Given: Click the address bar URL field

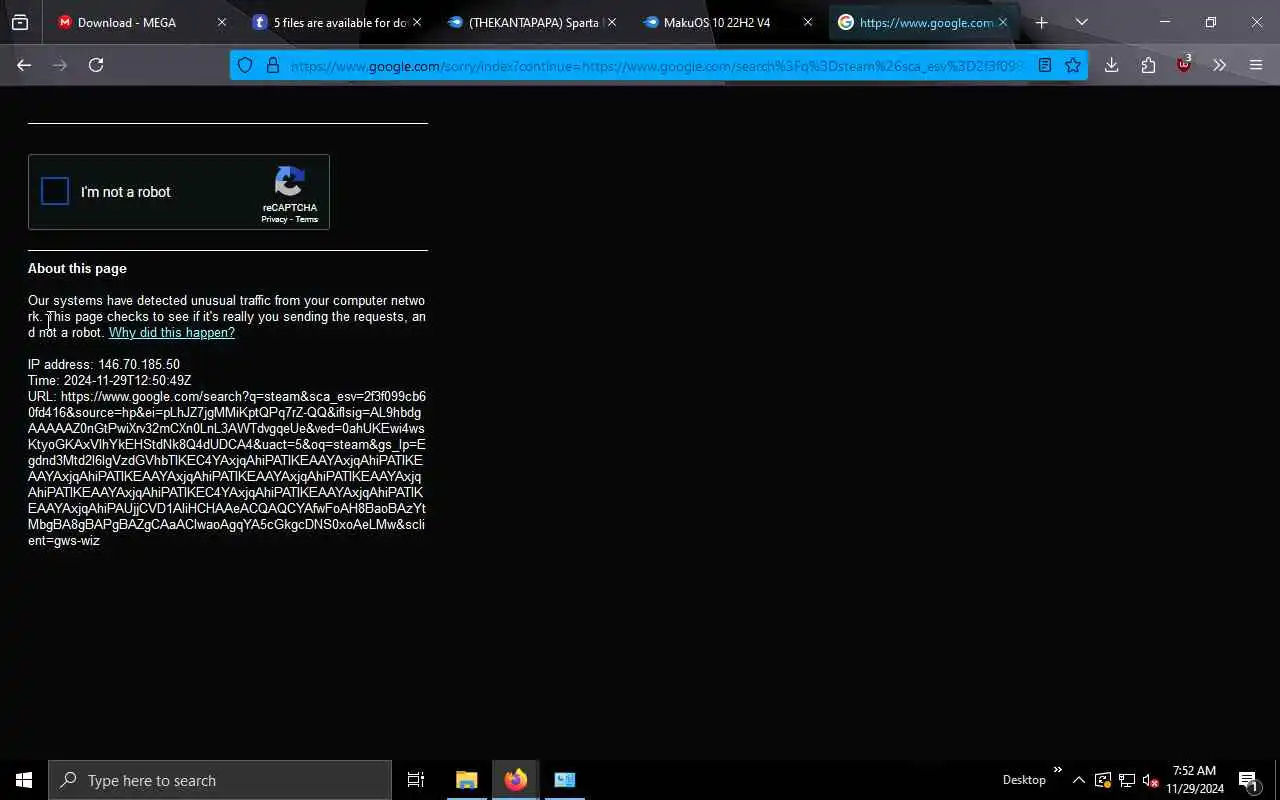Looking at the screenshot, I should pyautogui.click(x=656, y=66).
